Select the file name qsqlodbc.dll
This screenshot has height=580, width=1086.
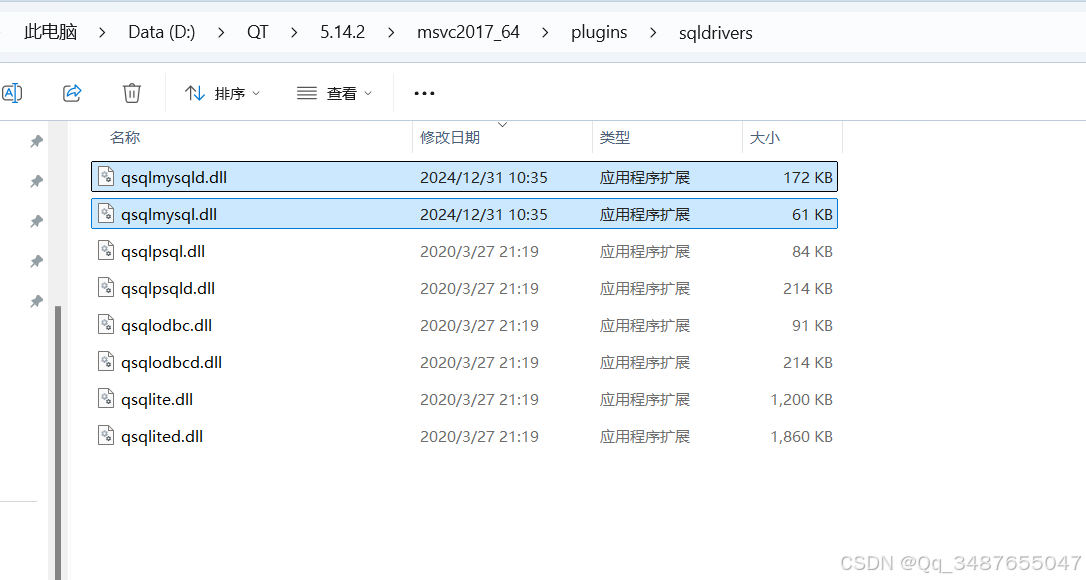coord(166,325)
